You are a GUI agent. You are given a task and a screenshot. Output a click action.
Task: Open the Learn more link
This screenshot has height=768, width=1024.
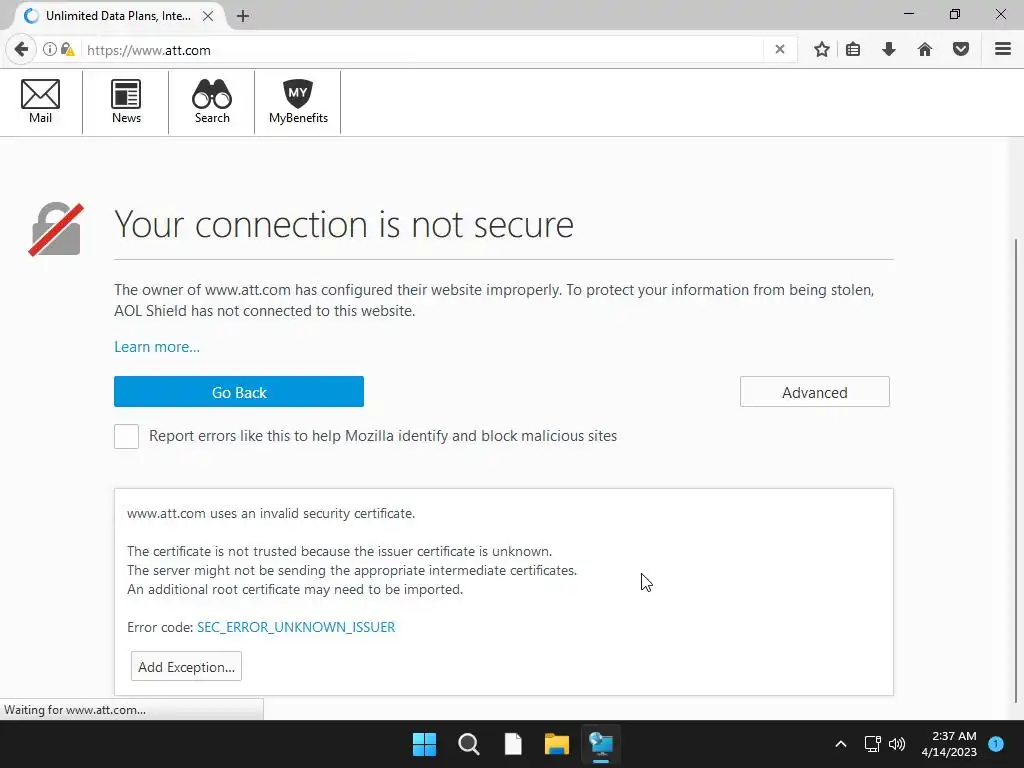pos(157,347)
